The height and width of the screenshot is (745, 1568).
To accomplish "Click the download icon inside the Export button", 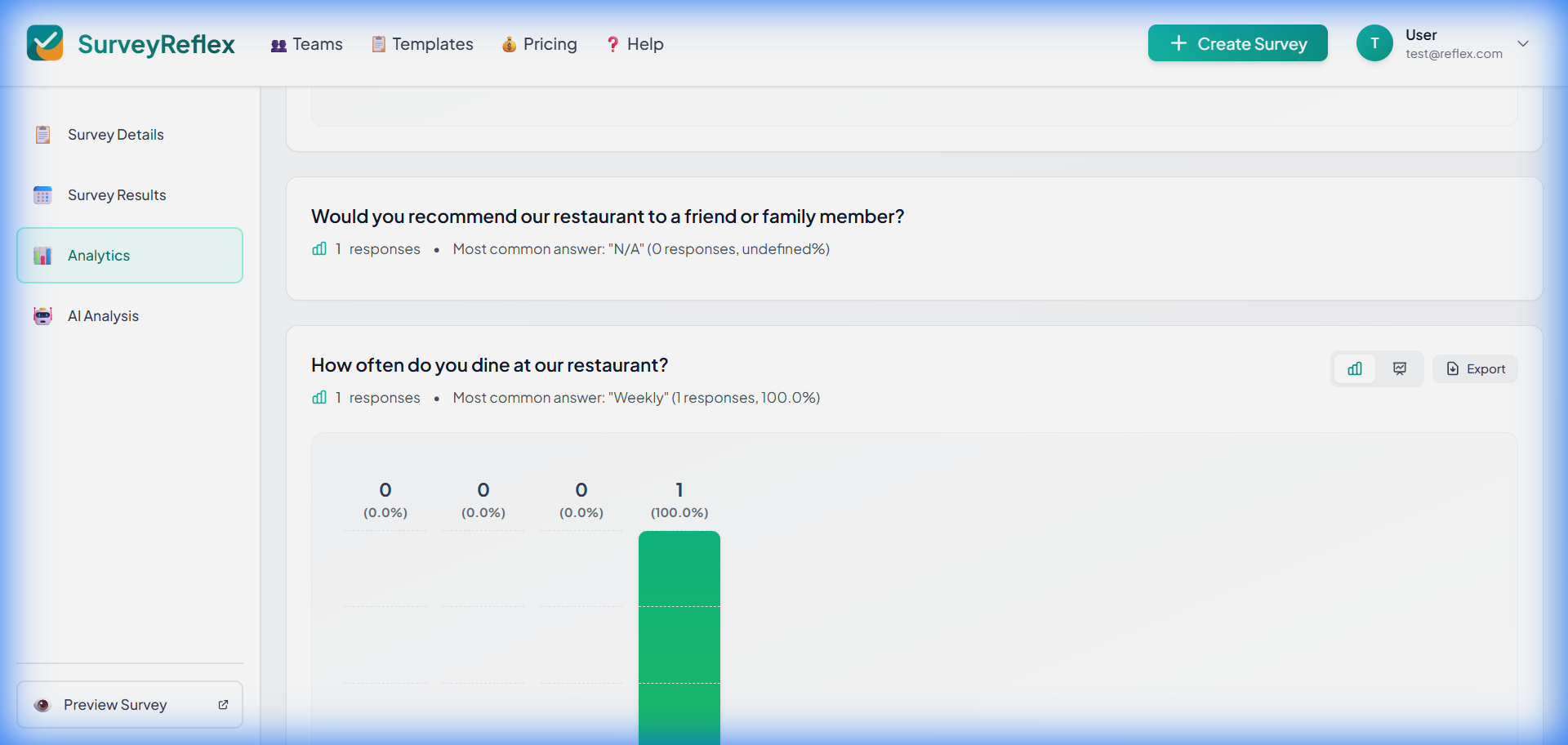I will pyautogui.click(x=1453, y=368).
